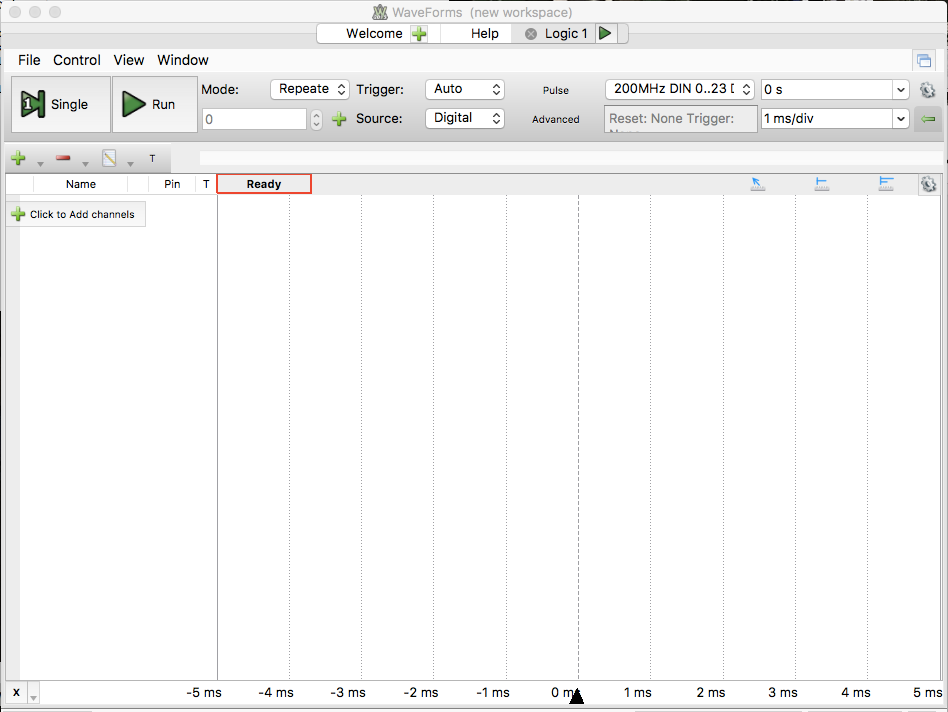Open the acquisition settings gear icon
This screenshot has height=712, width=948.
(x=927, y=90)
